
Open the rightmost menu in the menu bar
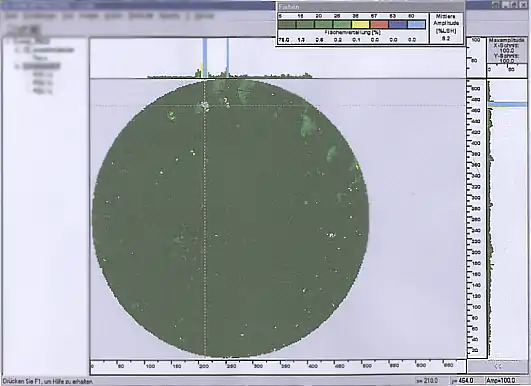[x=205, y=16]
